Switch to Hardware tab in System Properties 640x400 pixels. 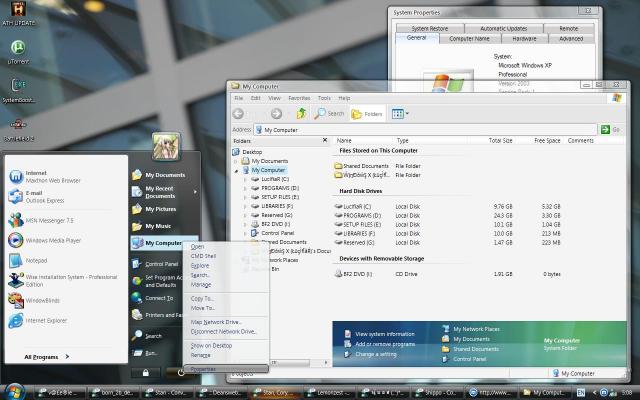pyautogui.click(x=524, y=39)
